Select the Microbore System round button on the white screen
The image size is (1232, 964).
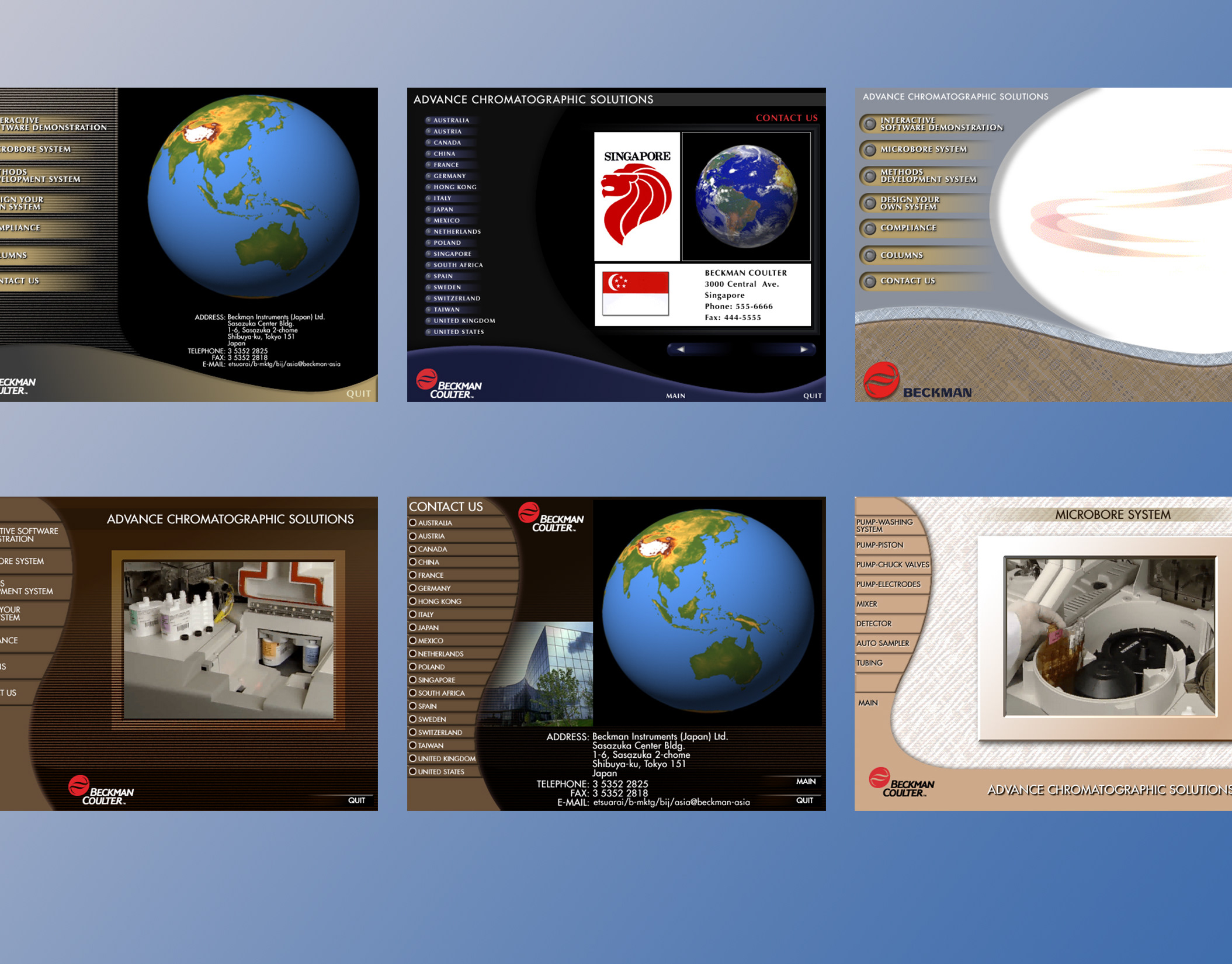point(870,150)
